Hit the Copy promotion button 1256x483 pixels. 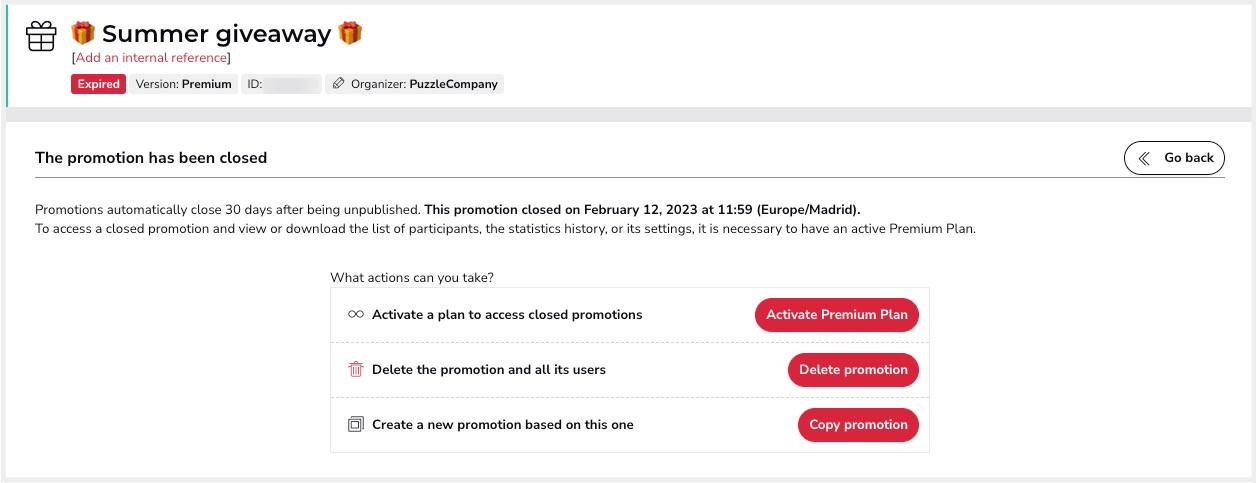(x=858, y=425)
